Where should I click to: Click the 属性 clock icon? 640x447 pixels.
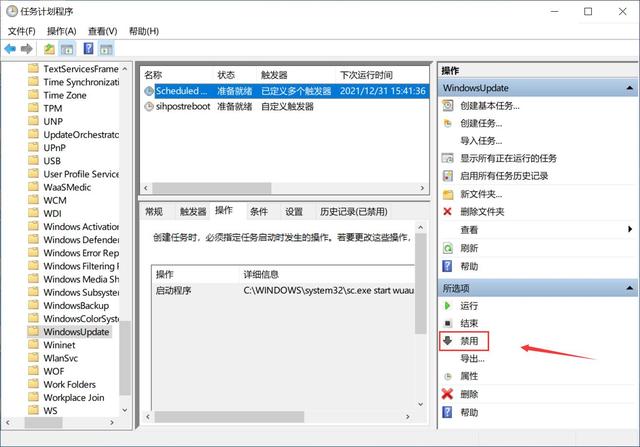[448, 376]
